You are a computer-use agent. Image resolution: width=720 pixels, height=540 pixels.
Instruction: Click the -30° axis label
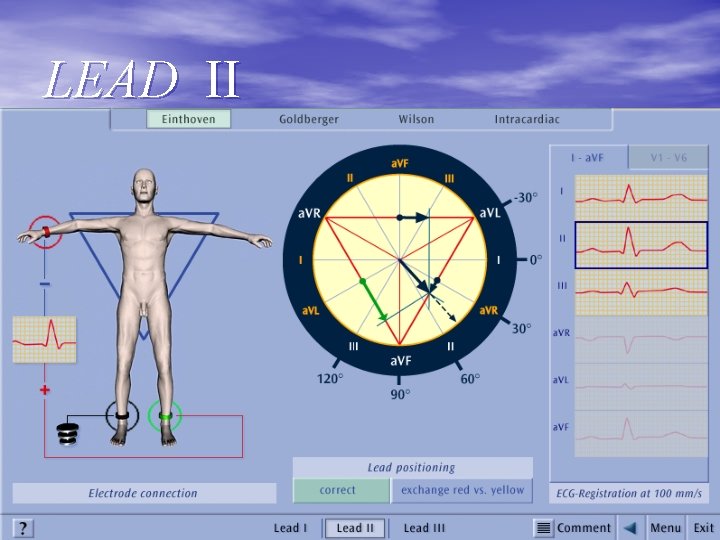tap(525, 198)
